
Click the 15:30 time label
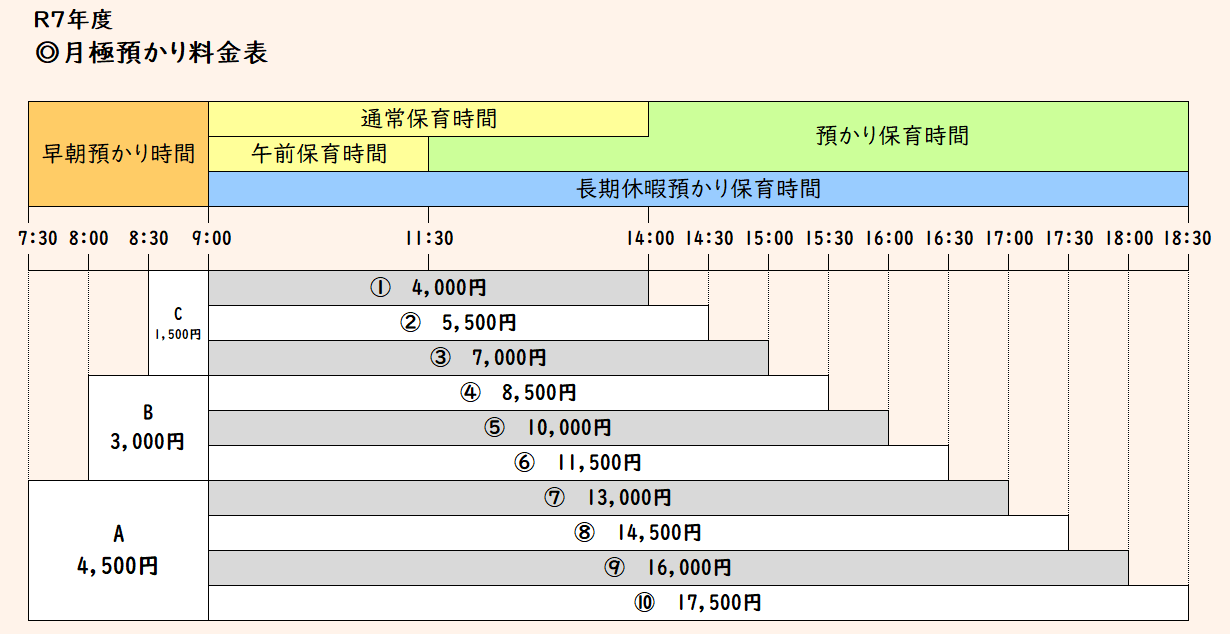(829, 239)
